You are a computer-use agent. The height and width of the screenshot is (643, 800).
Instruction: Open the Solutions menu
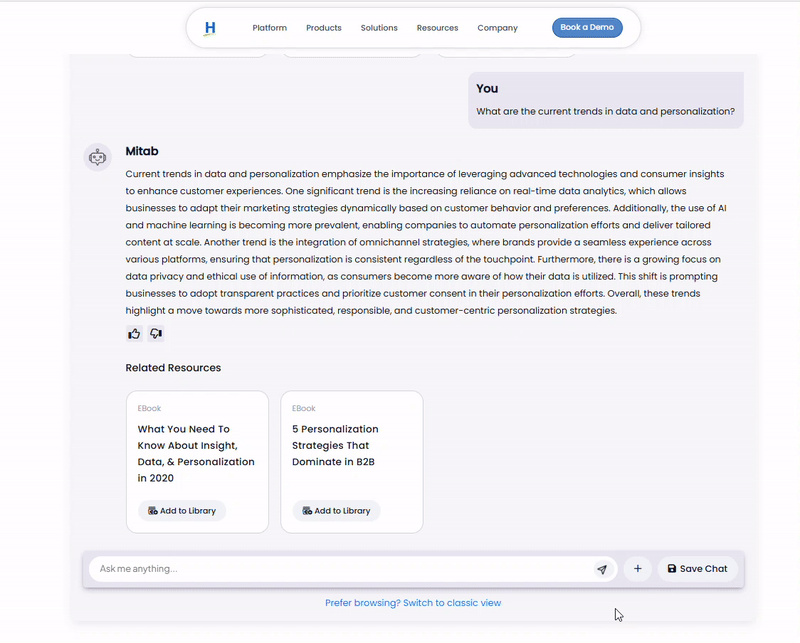379,28
